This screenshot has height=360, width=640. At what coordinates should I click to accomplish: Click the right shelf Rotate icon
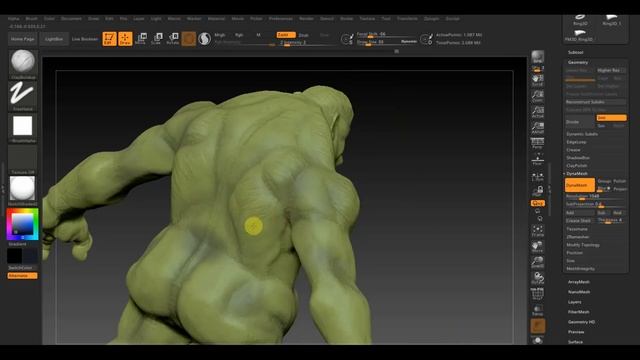coord(538,278)
